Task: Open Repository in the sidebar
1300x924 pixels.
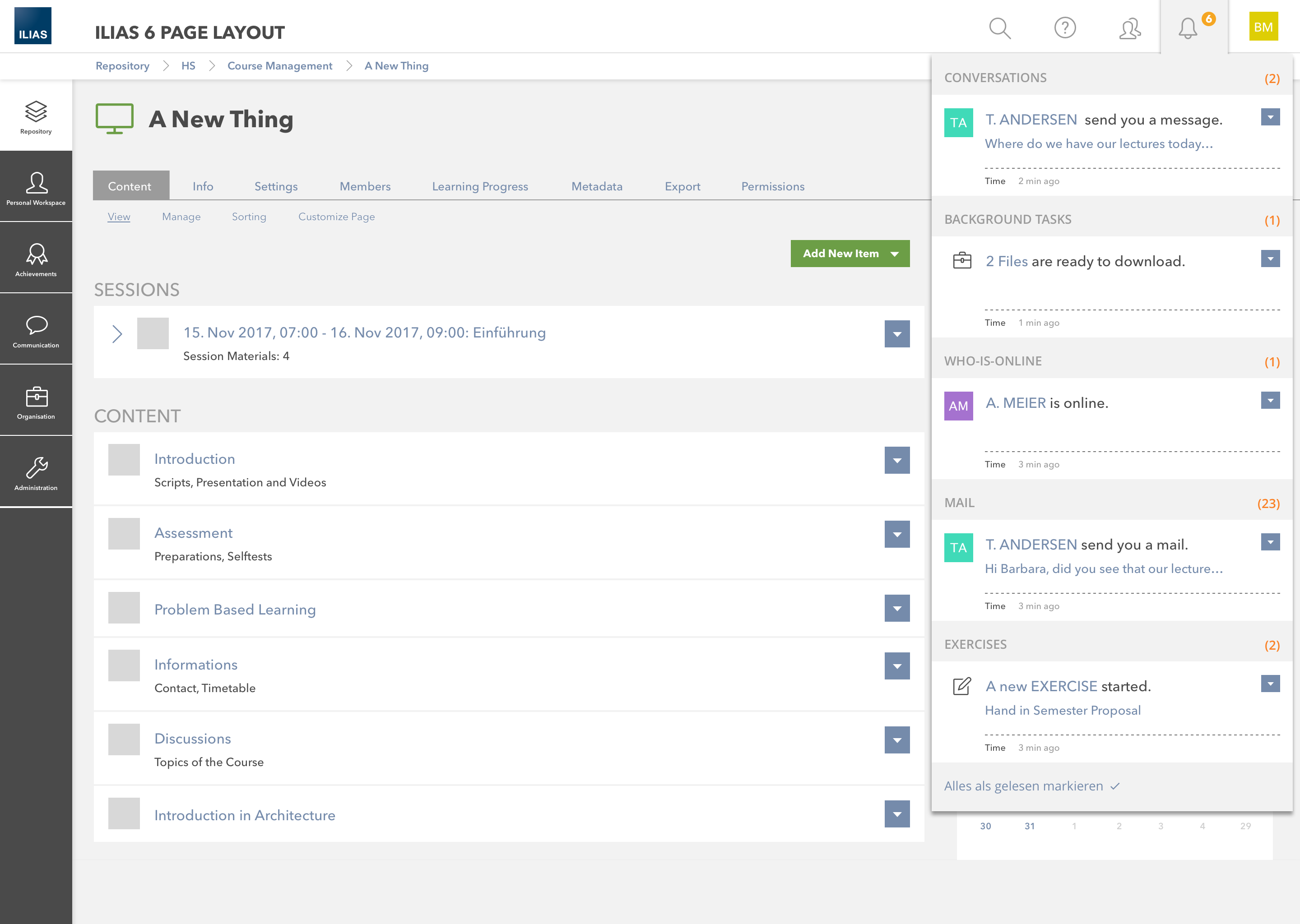Action: pos(36,116)
